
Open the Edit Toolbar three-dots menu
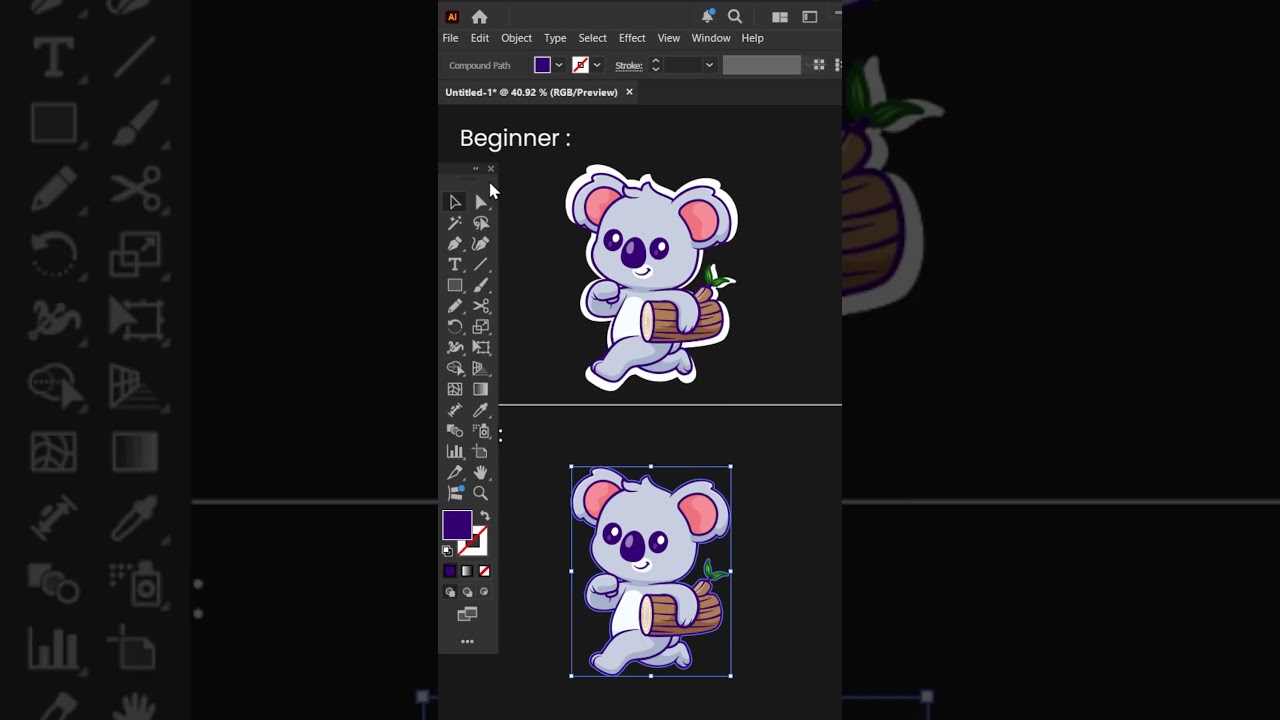coord(467,641)
